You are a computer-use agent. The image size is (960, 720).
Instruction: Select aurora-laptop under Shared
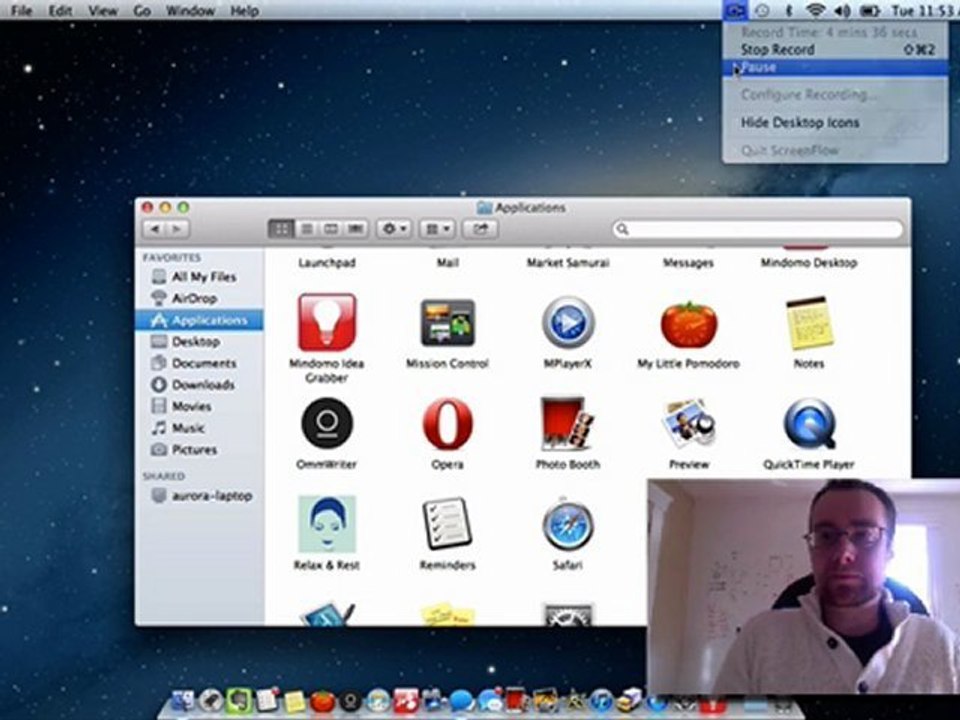199,495
